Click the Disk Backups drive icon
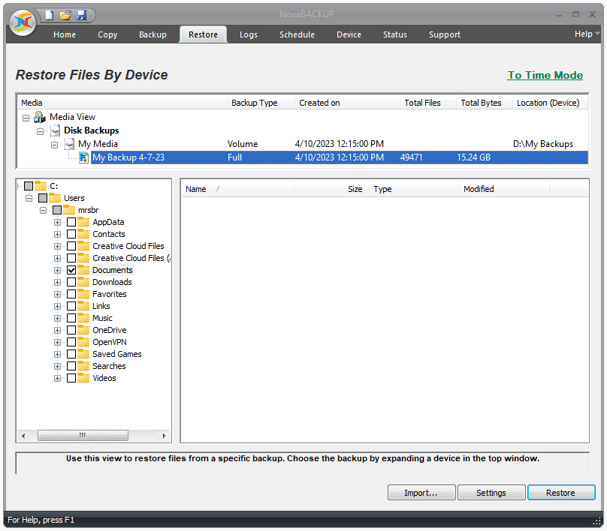 (x=55, y=130)
